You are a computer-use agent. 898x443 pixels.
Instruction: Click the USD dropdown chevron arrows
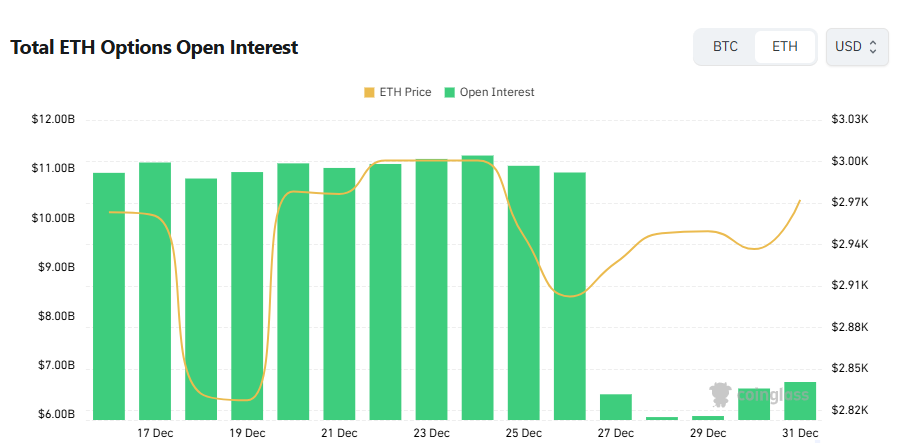click(x=873, y=47)
